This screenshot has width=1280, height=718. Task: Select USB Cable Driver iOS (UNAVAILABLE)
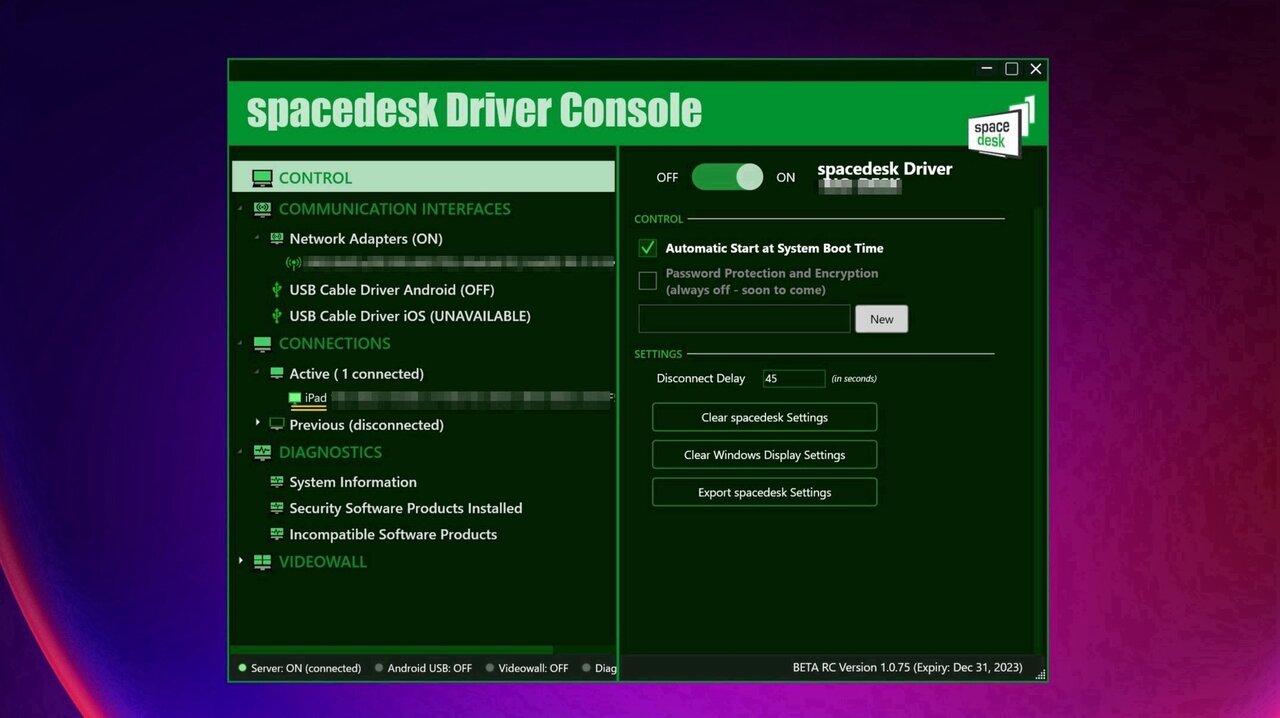(x=410, y=316)
